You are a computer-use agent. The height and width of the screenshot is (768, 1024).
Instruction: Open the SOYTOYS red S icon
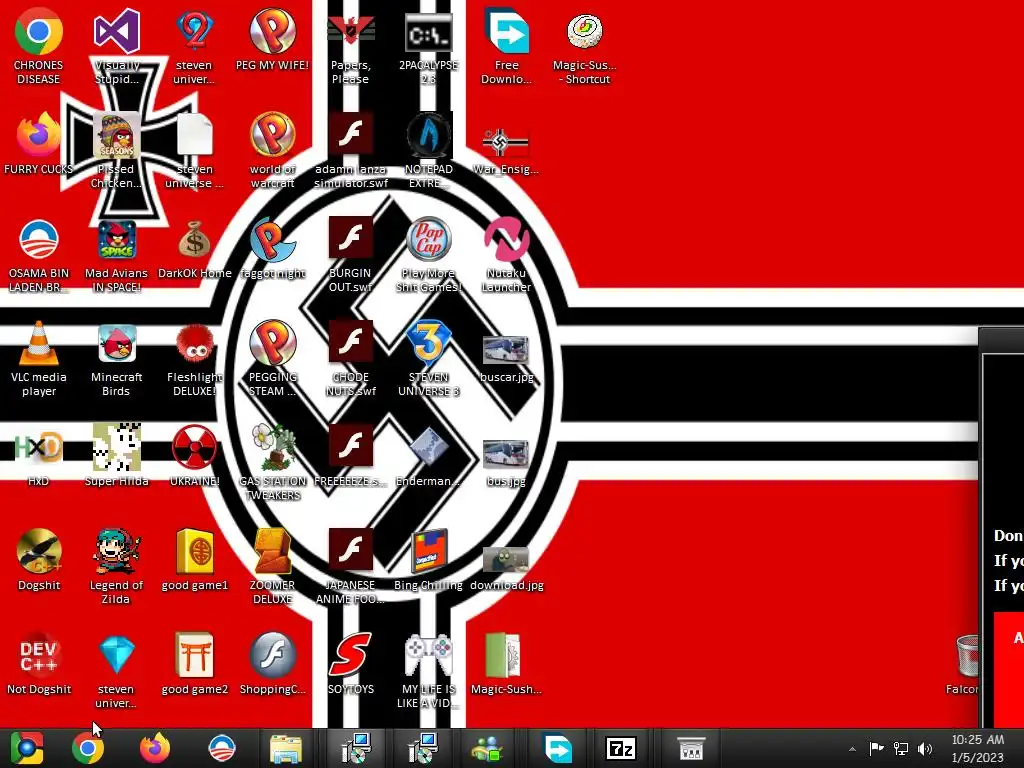click(351, 663)
